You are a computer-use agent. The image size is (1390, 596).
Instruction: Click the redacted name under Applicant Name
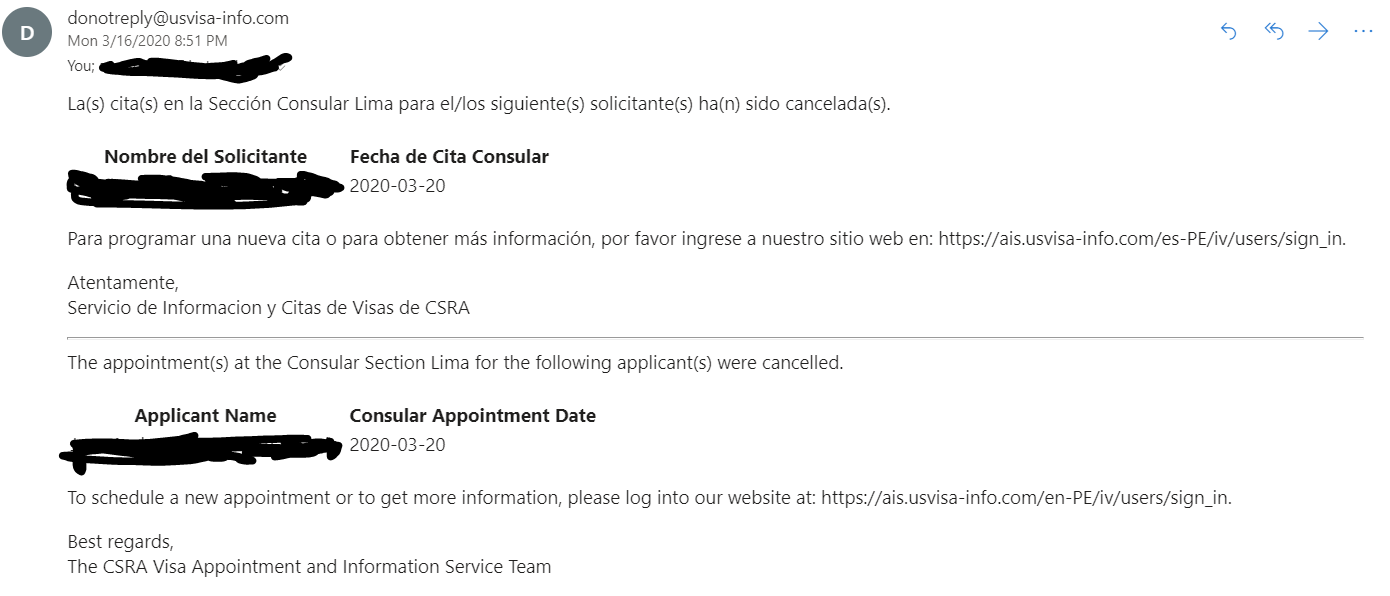[x=201, y=450]
